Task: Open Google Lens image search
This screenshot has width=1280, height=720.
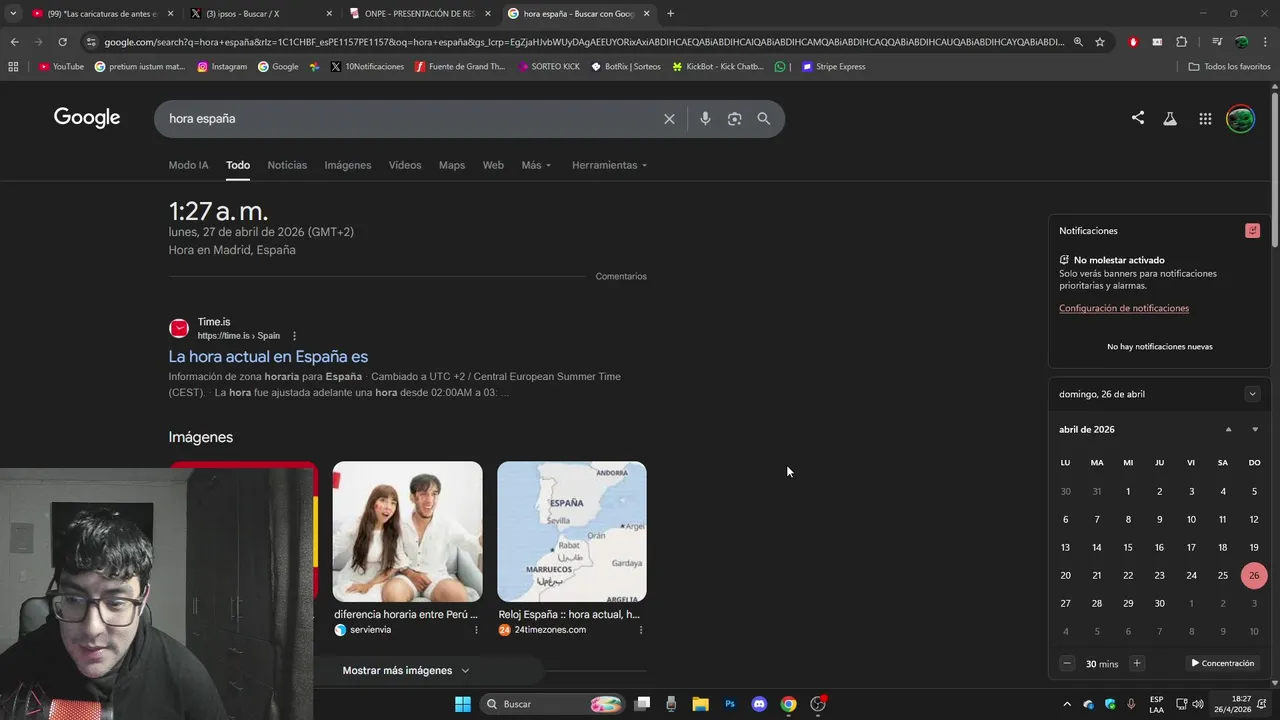Action: [734, 118]
